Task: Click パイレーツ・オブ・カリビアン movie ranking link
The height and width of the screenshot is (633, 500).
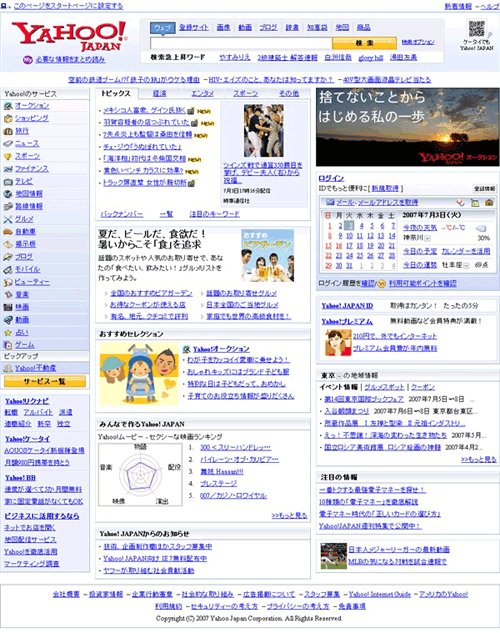Action: pyautogui.click(x=239, y=460)
